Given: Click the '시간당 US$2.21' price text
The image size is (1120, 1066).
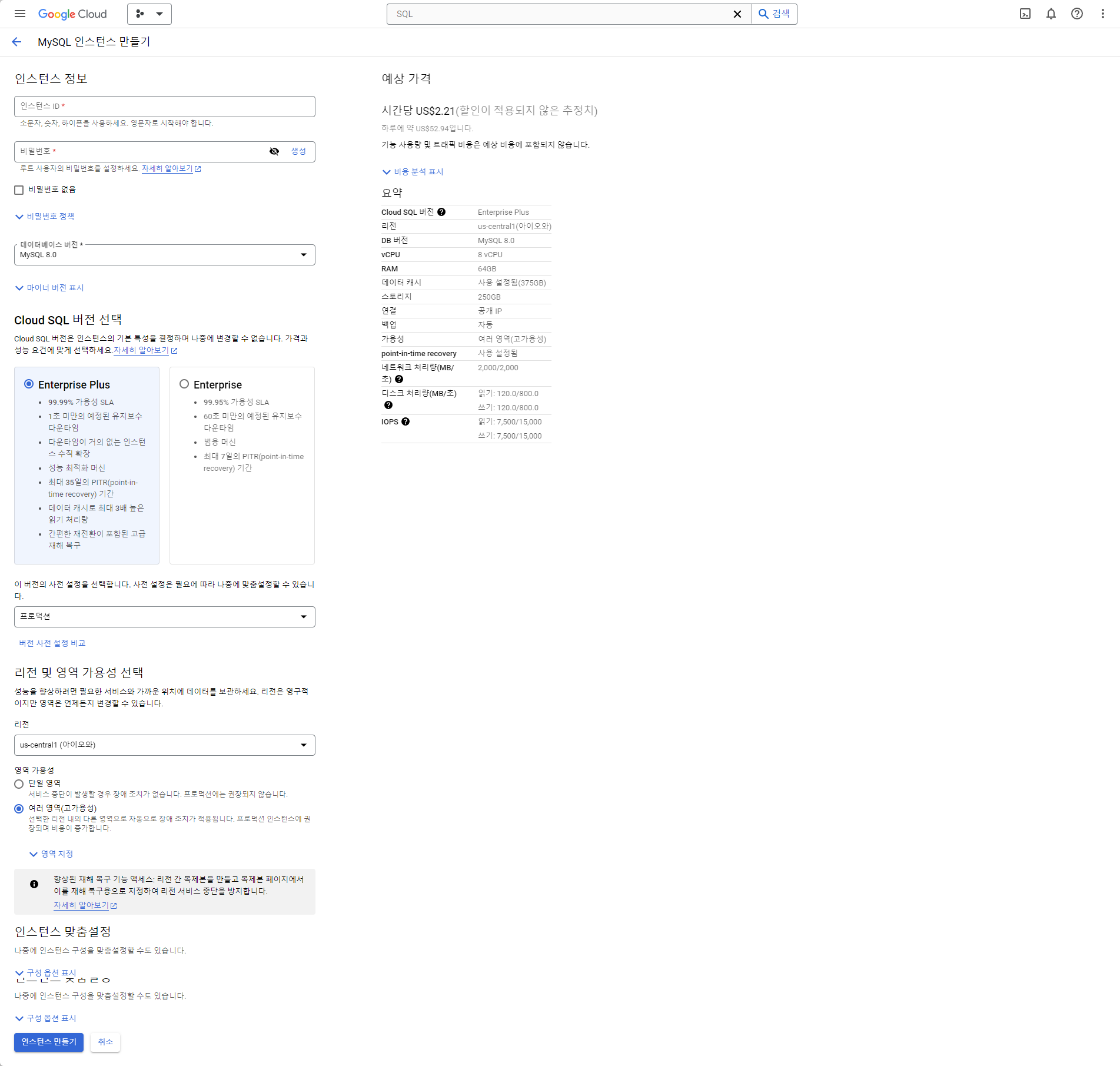Looking at the screenshot, I should coord(418,111).
